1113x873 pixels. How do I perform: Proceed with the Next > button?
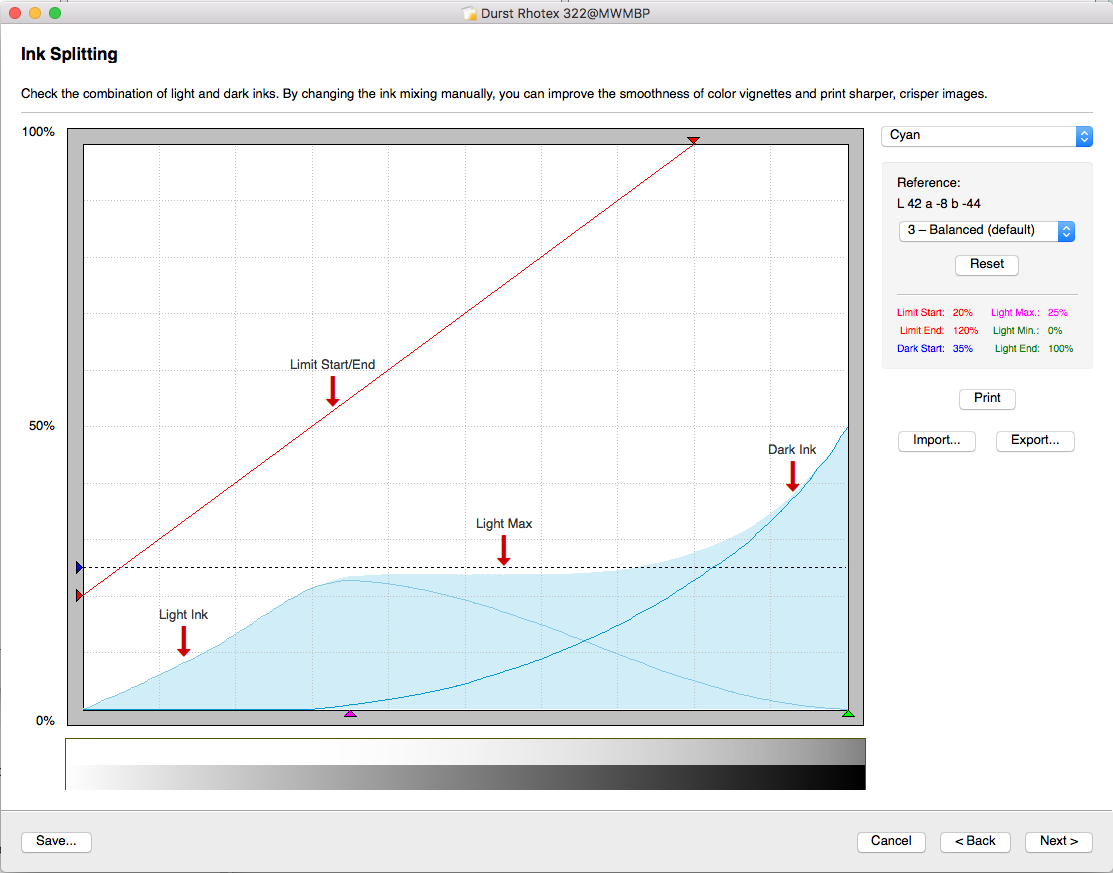tap(1058, 842)
